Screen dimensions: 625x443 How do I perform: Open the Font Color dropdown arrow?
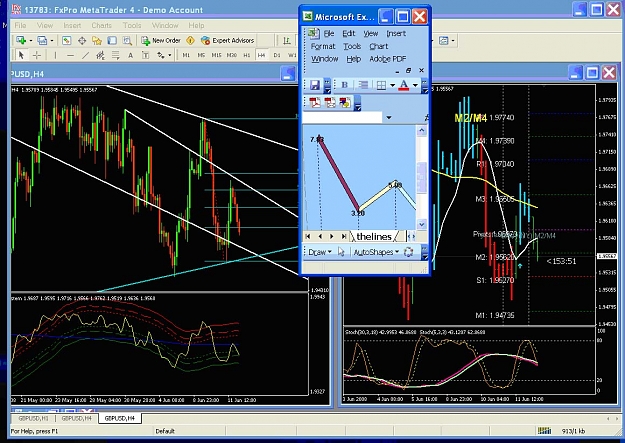pos(415,85)
